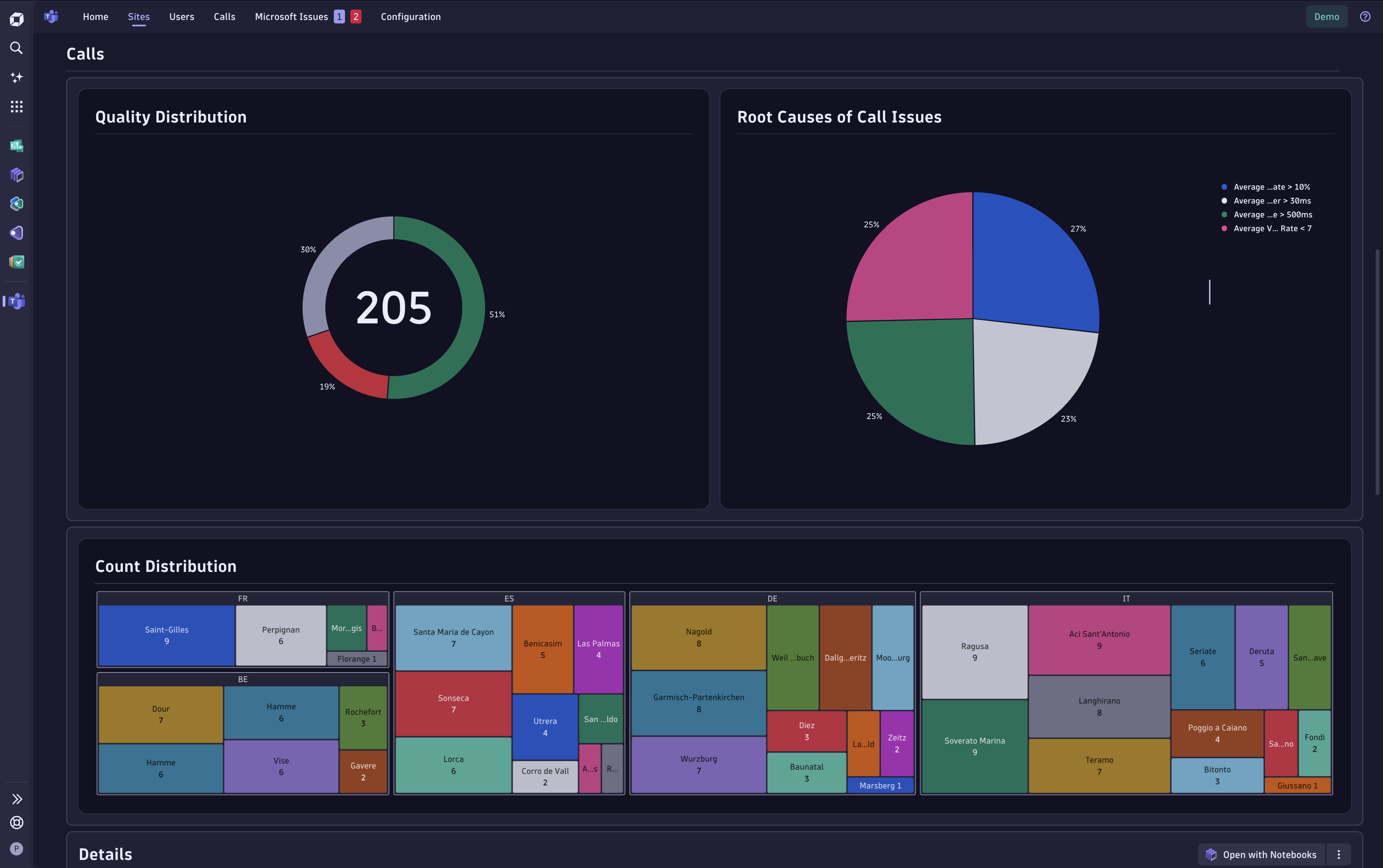The image size is (1383, 868).
Task: Click the help question mark icon
Action: (x=1365, y=17)
